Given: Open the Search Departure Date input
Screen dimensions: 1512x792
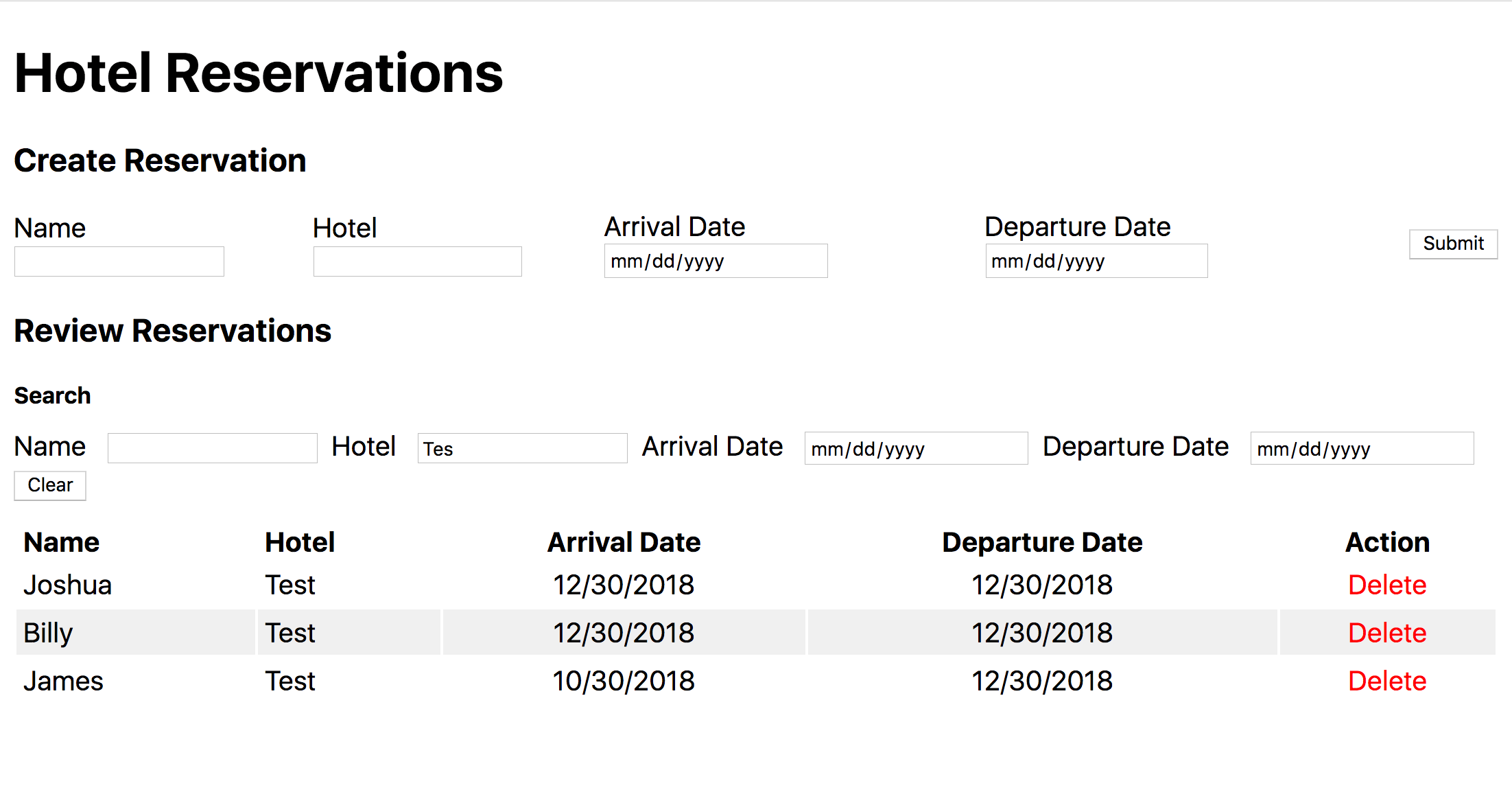Looking at the screenshot, I should point(1361,449).
